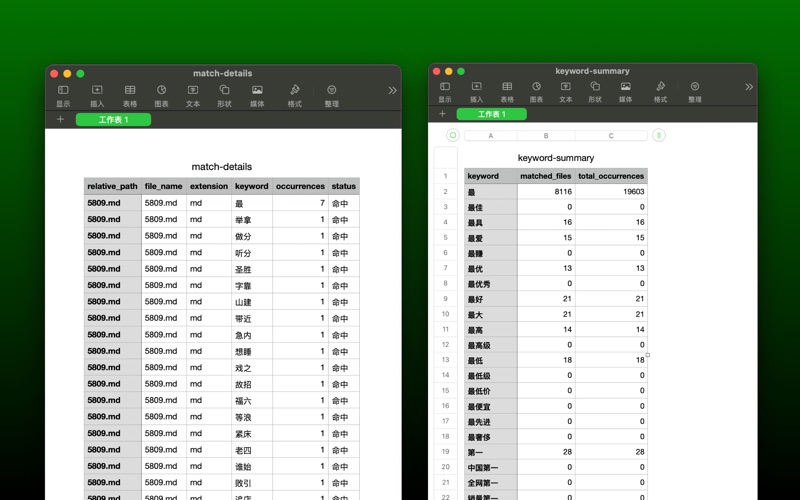Select cell with value 8116

[x=546, y=191]
